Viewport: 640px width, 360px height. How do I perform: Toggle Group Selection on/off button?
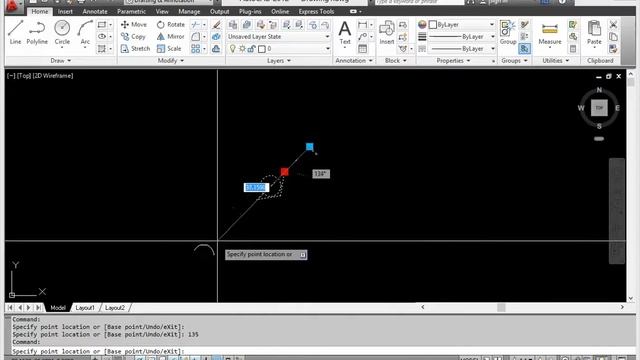point(524,49)
